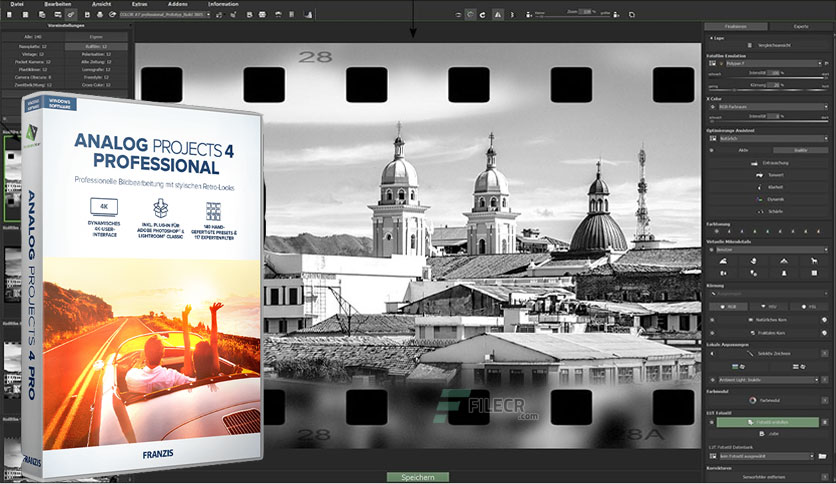Adjust the Fotofilm Intensität slider
836x484 pixels.
[x=769, y=78]
